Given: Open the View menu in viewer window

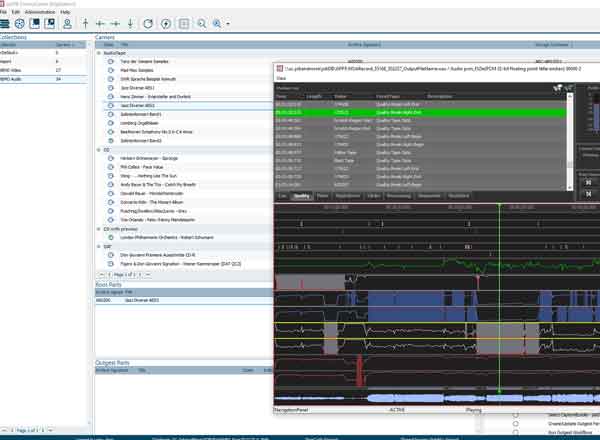Looking at the screenshot, I should pyautogui.click(x=281, y=78).
